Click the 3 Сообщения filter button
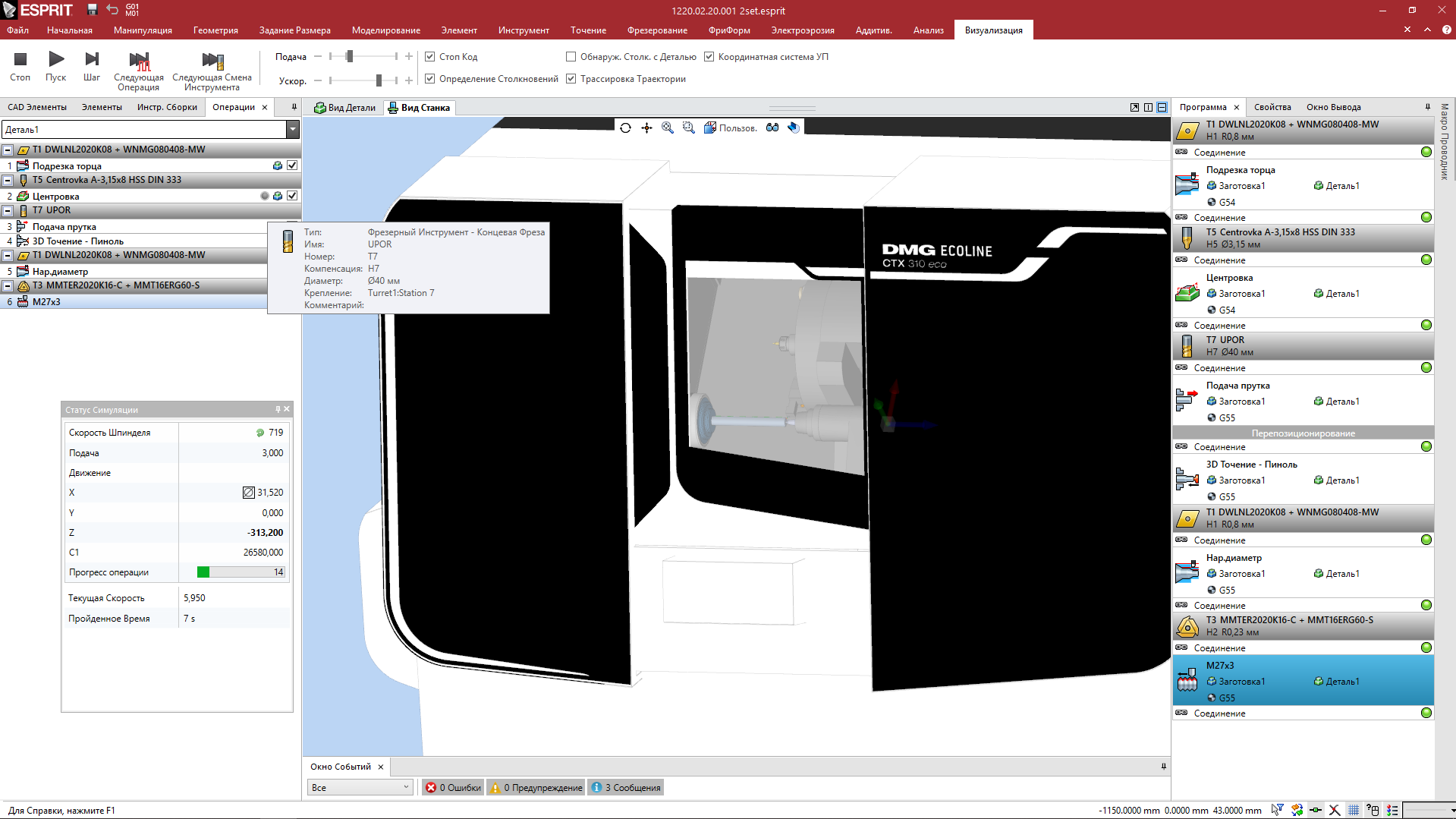This screenshot has width=1456, height=819. pos(626,788)
